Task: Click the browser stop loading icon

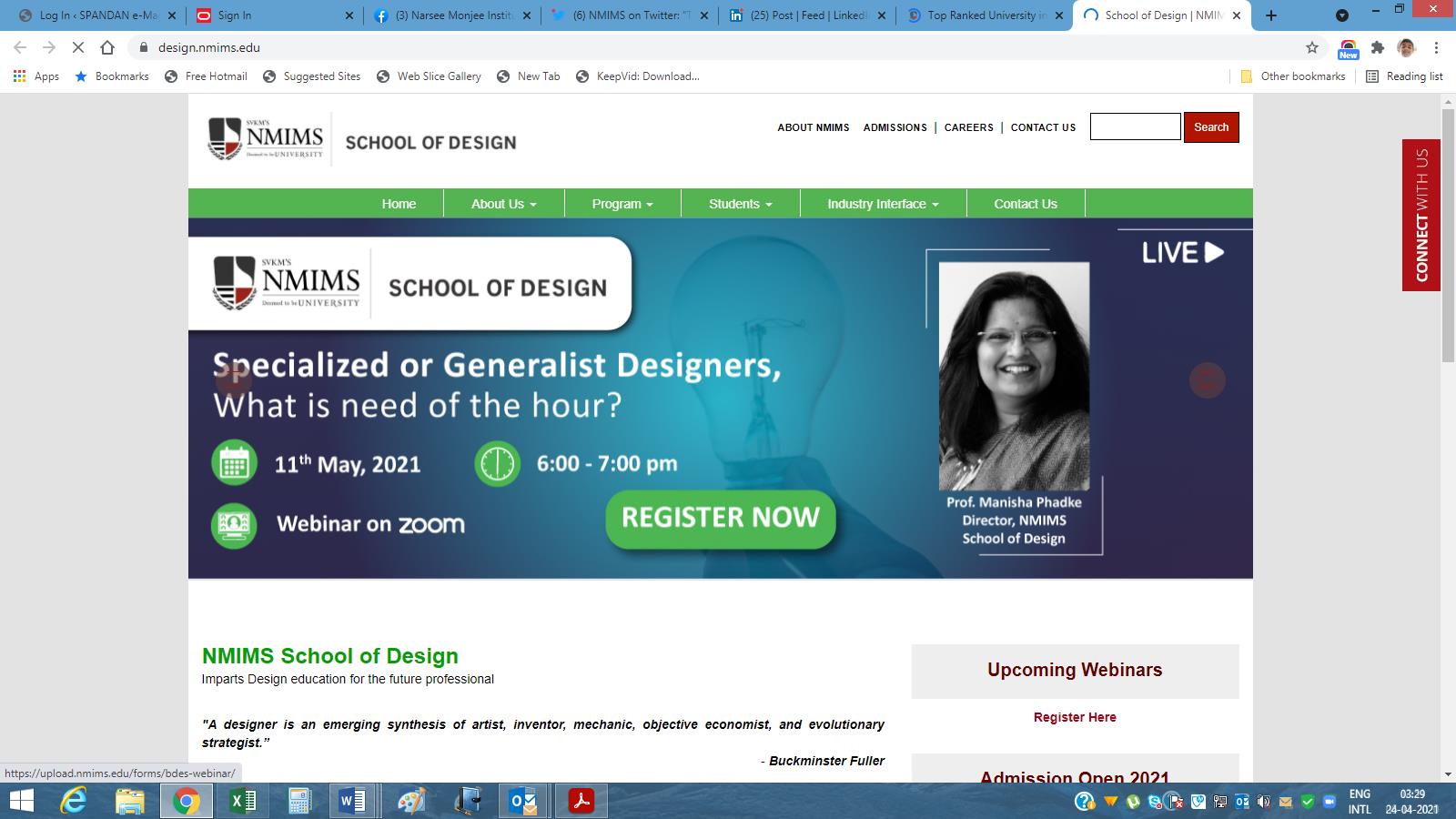Action: pos(78,47)
